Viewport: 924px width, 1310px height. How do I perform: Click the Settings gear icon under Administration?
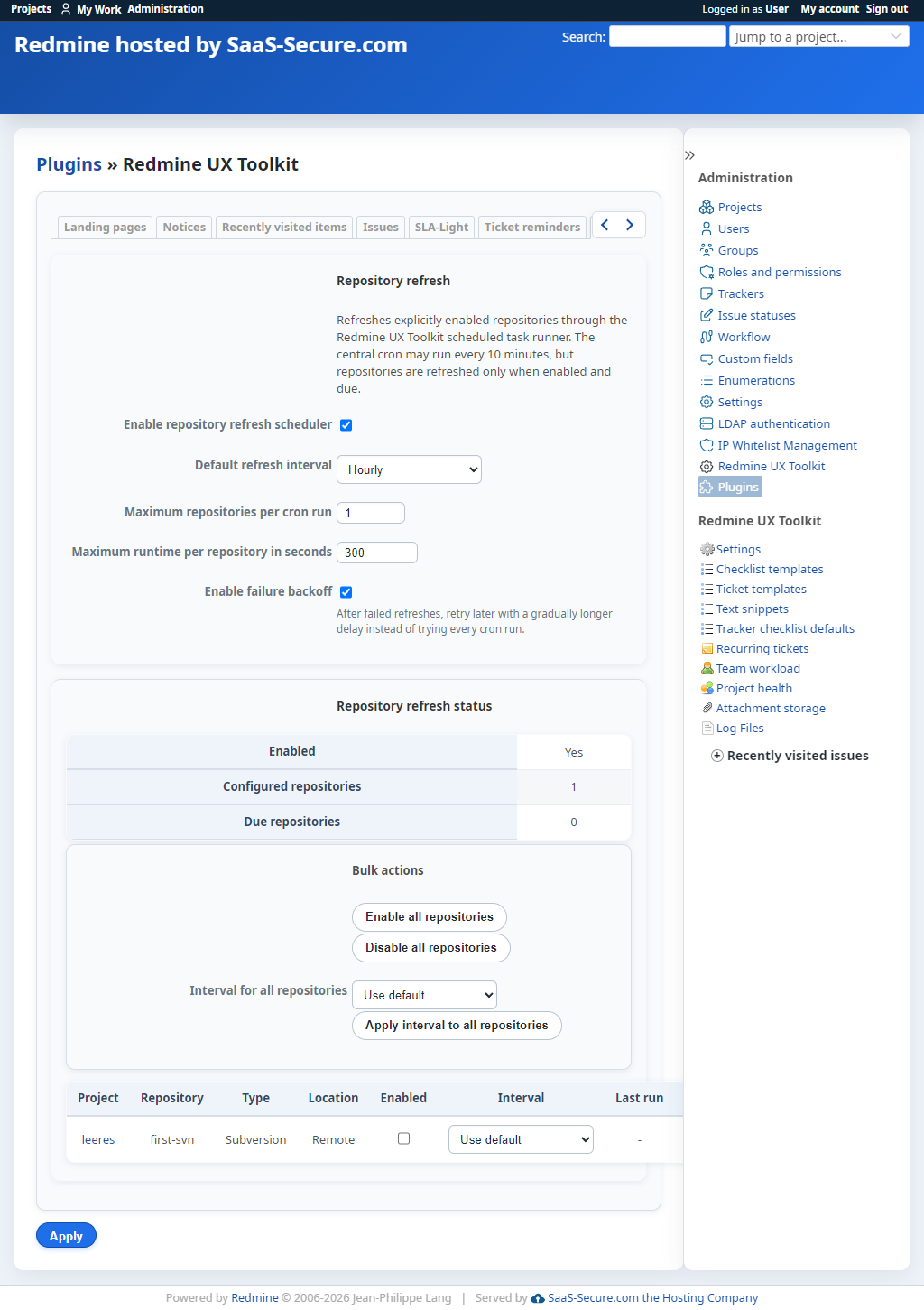pos(707,402)
